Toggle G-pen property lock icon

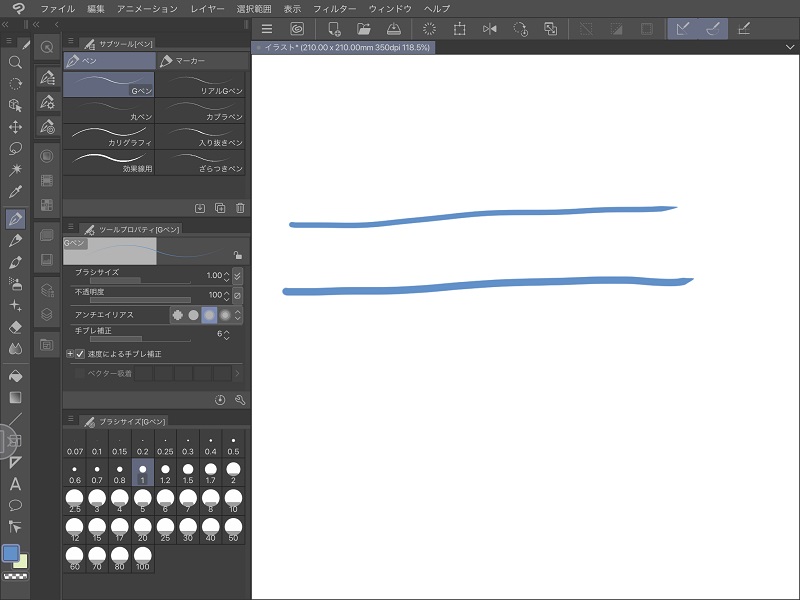(238, 255)
